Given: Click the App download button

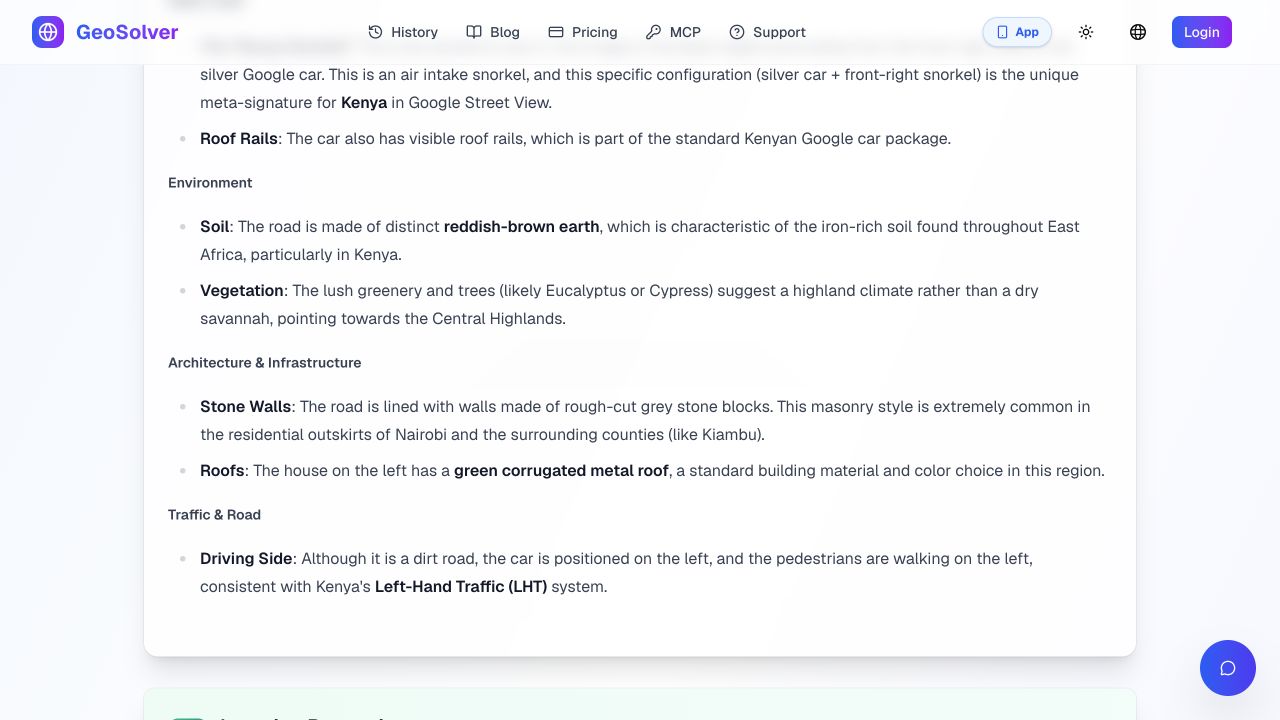Looking at the screenshot, I should pyautogui.click(x=1017, y=32).
